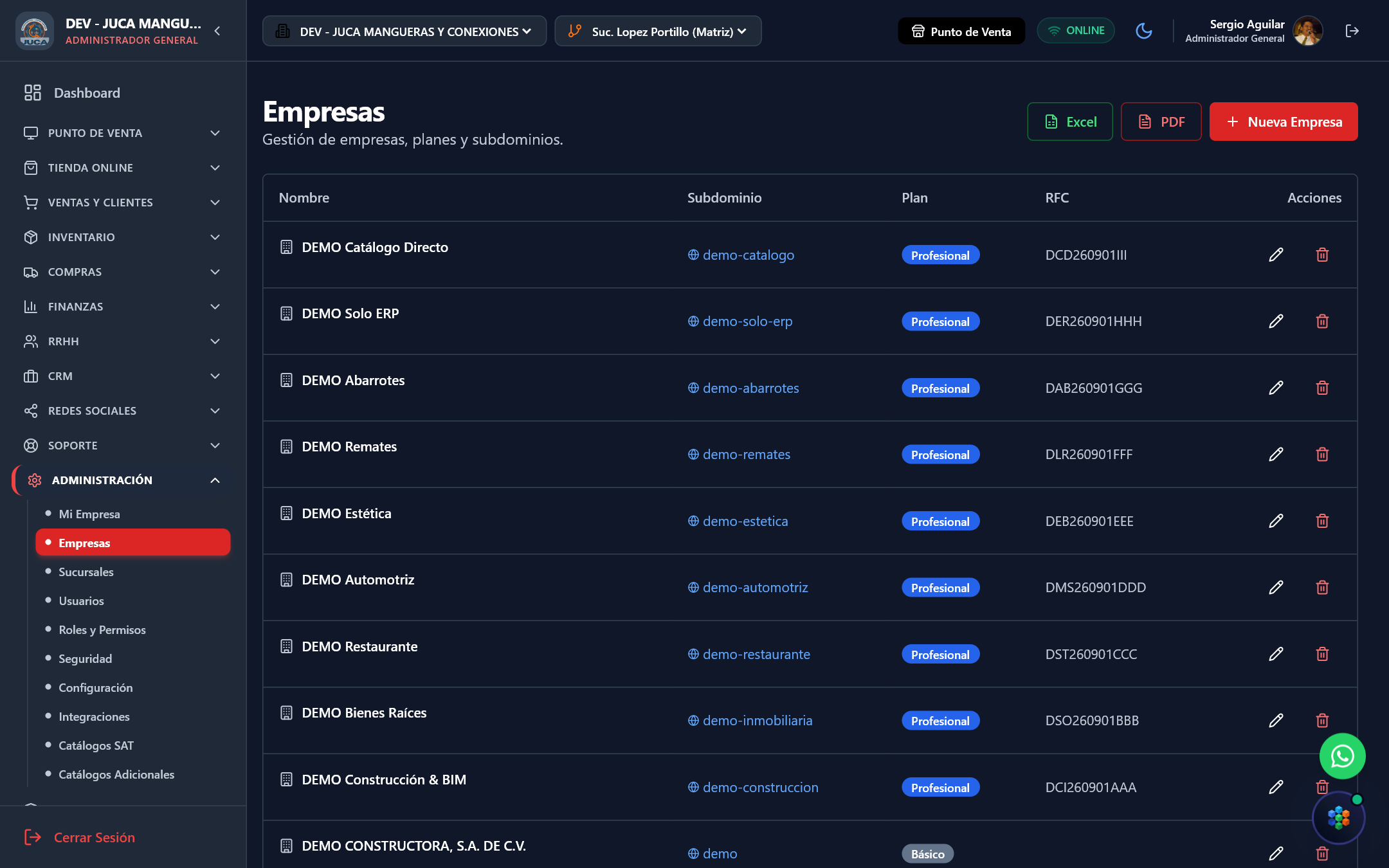Click pencil icon for DEMO Solo ERP
Image resolution: width=1389 pixels, height=868 pixels.
coord(1276,321)
